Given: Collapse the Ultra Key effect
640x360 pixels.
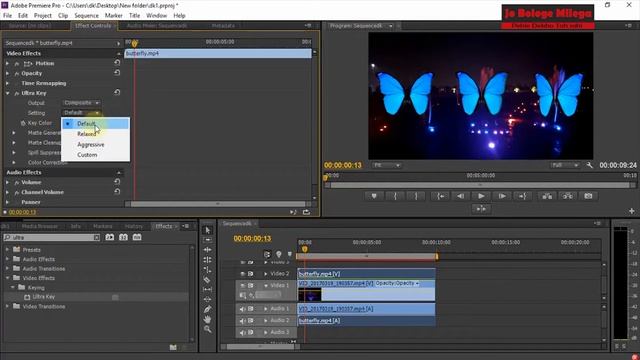Looking at the screenshot, I should click(x=7, y=93).
